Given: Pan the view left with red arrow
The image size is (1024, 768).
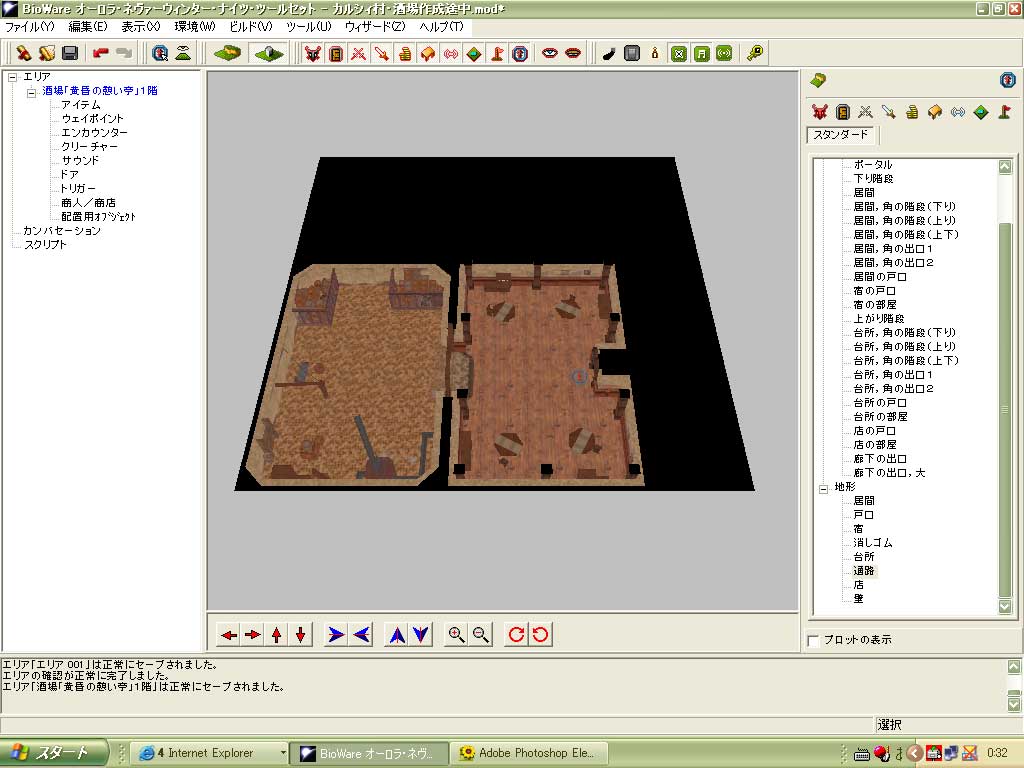Looking at the screenshot, I should 229,634.
